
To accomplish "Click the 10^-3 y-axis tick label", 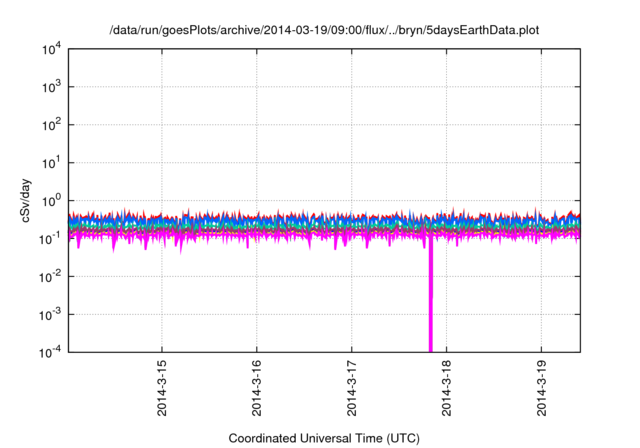I will tap(51, 315).
